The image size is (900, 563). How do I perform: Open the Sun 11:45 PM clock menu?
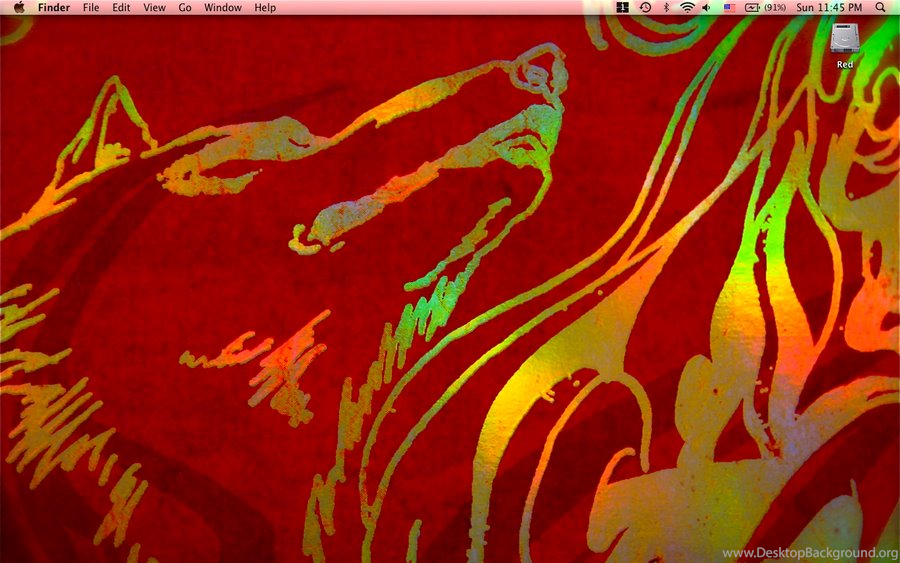pyautogui.click(x=829, y=7)
